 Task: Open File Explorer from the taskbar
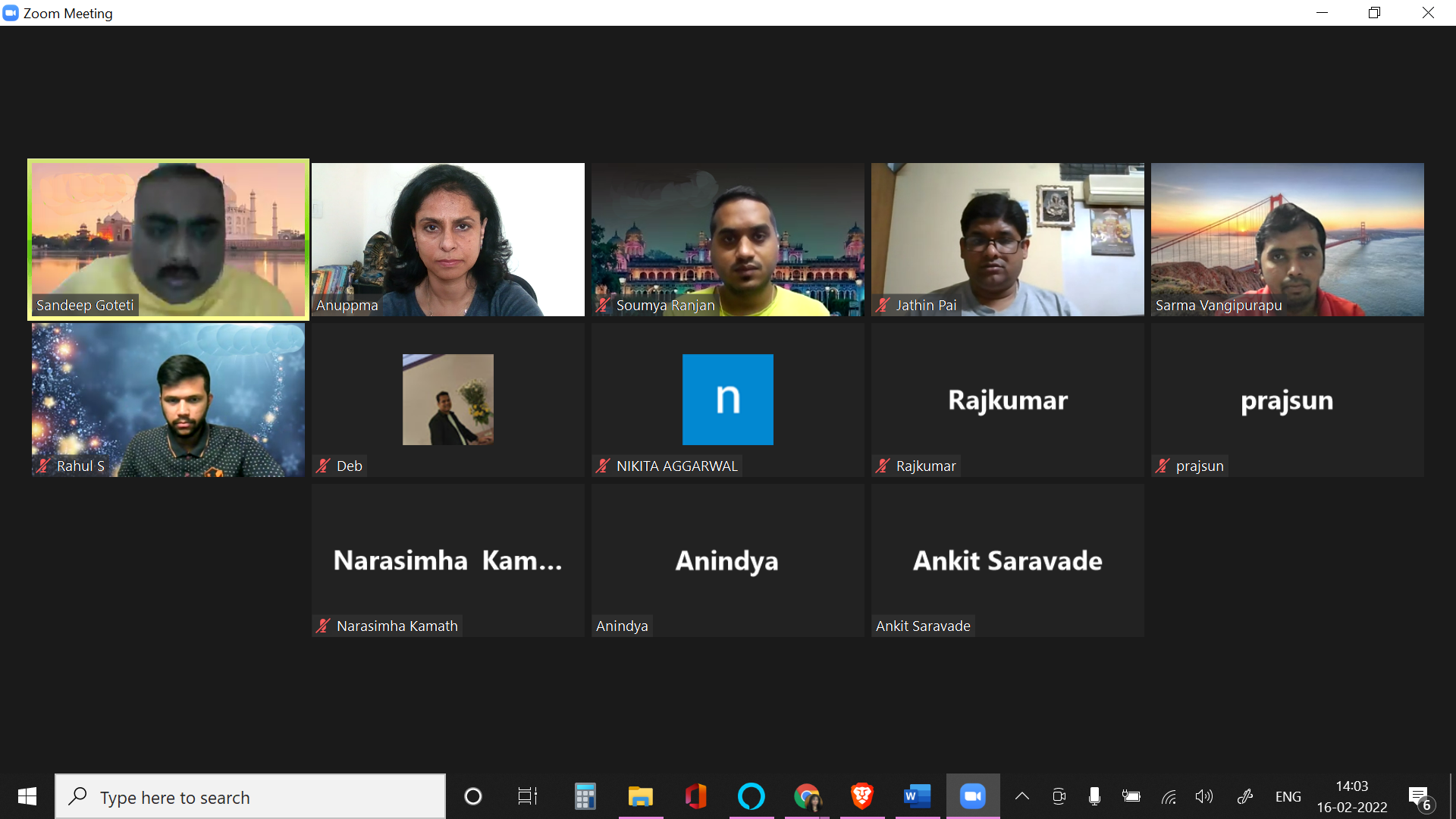coord(640,796)
